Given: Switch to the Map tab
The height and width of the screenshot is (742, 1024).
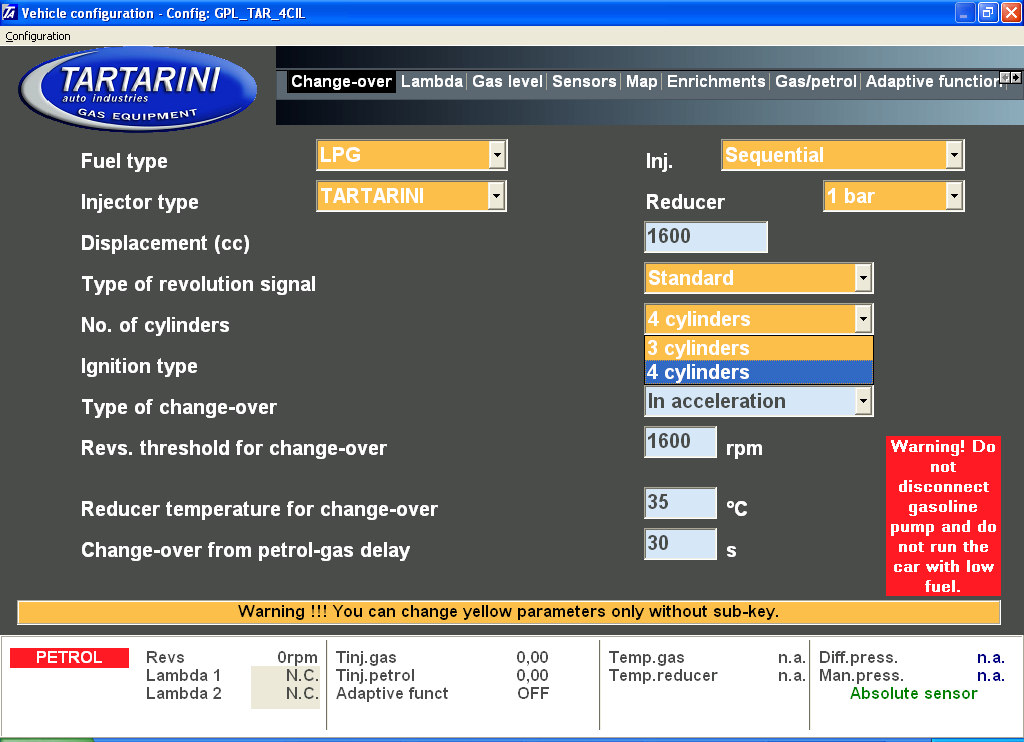Looking at the screenshot, I should (x=641, y=82).
